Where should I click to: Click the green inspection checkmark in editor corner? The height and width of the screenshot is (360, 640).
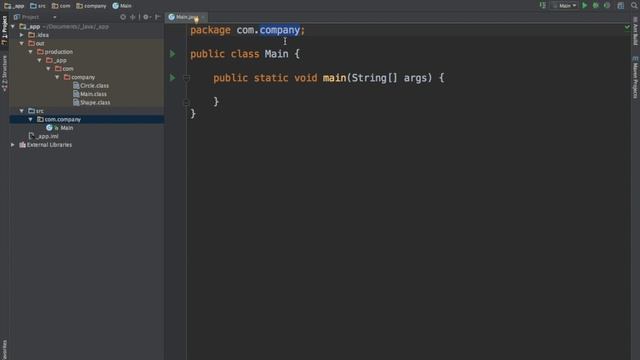point(627,27)
